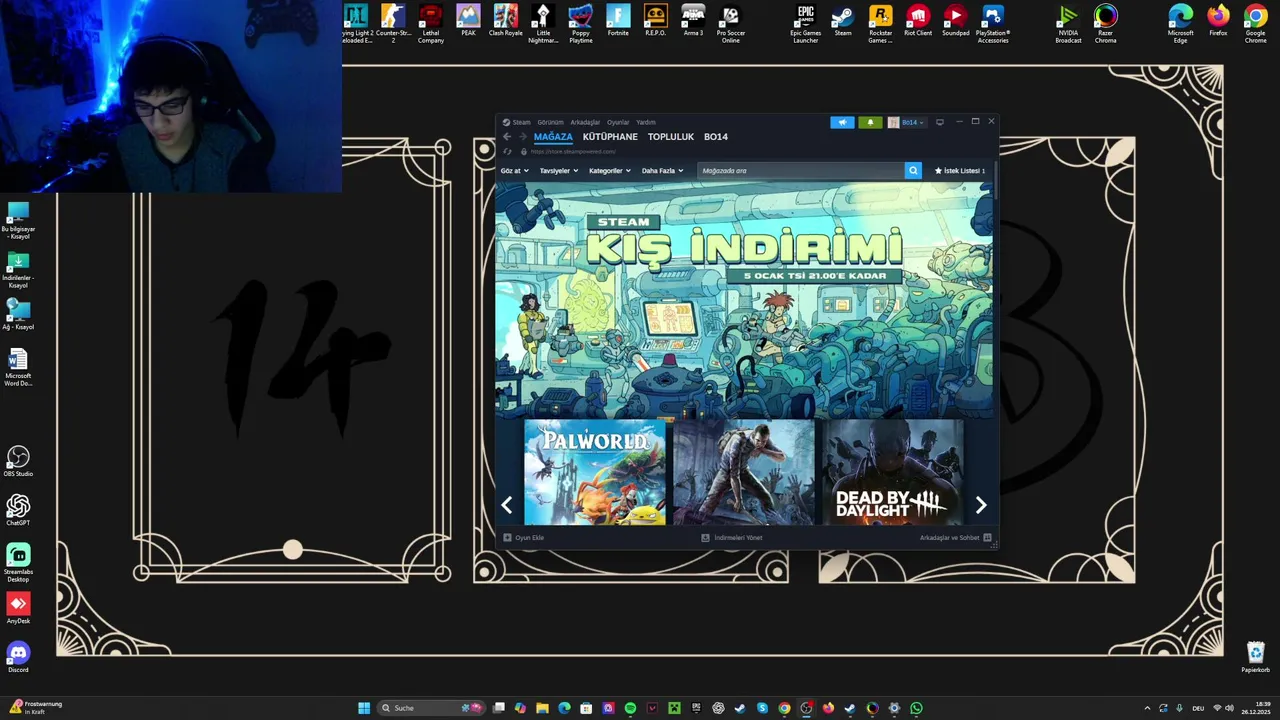This screenshot has height=720, width=1280.
Task: Open Papierkorb recycle bin
Action: (x=1256, y=657)
